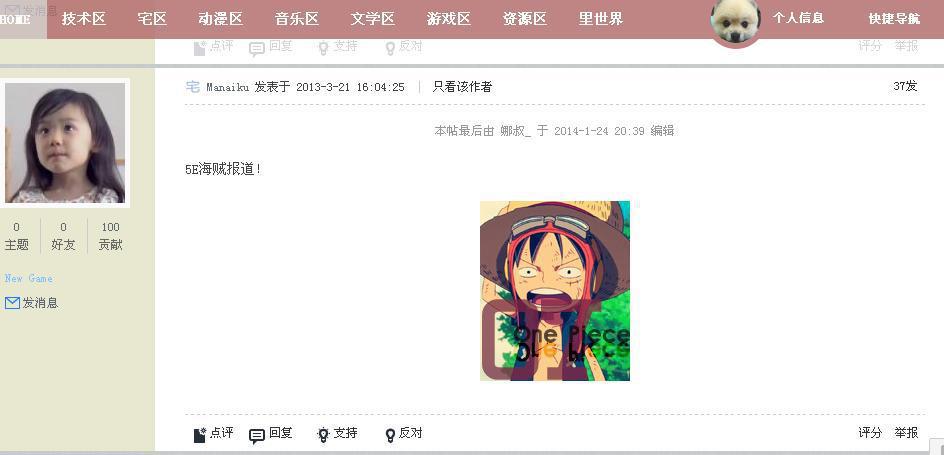Open the One Piece Luffy image
This screenshot has width=944, height=455.
point(555,291)
